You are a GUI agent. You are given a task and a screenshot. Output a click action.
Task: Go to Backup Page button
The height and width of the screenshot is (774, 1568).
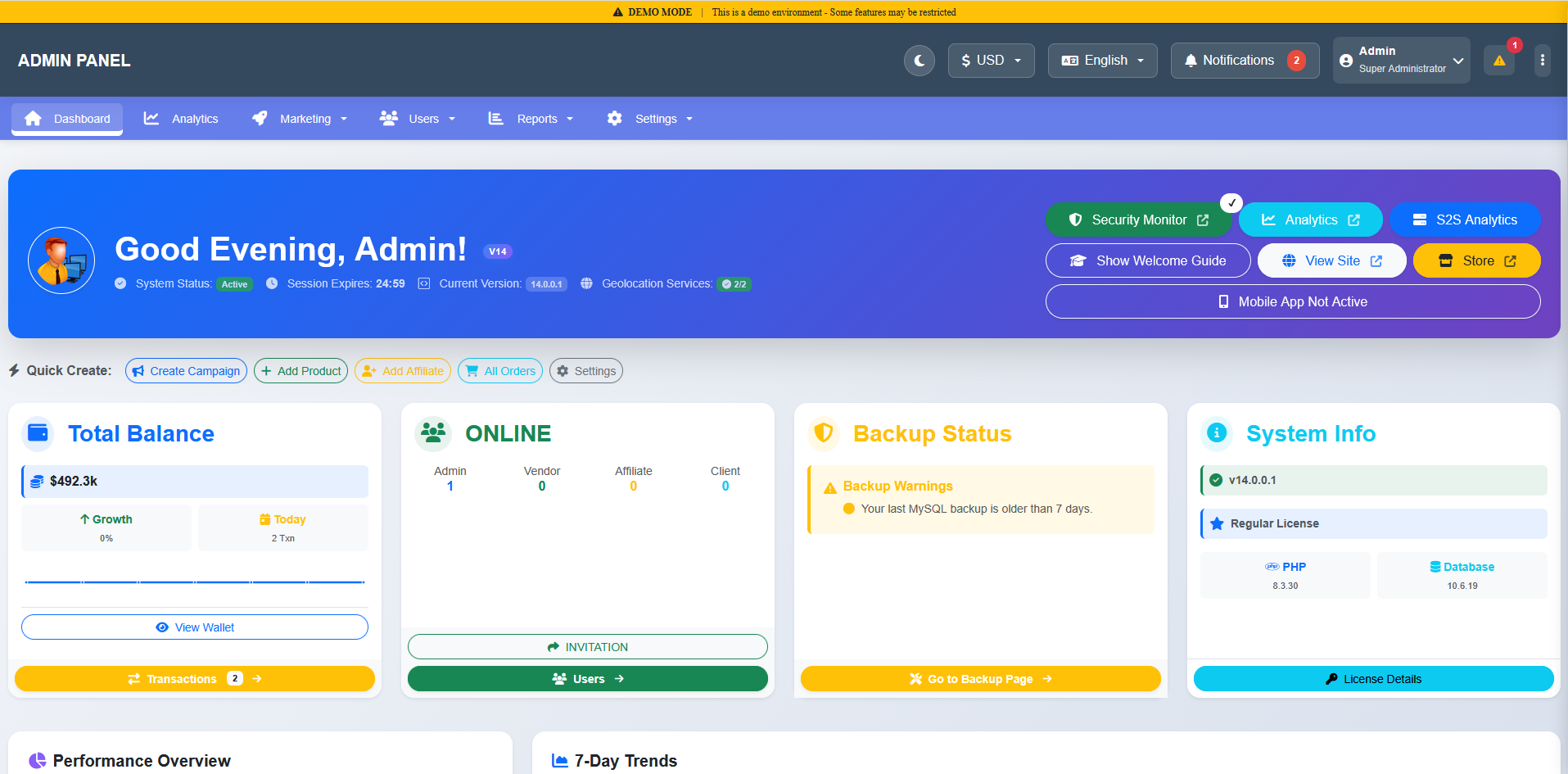click(980, 679)
